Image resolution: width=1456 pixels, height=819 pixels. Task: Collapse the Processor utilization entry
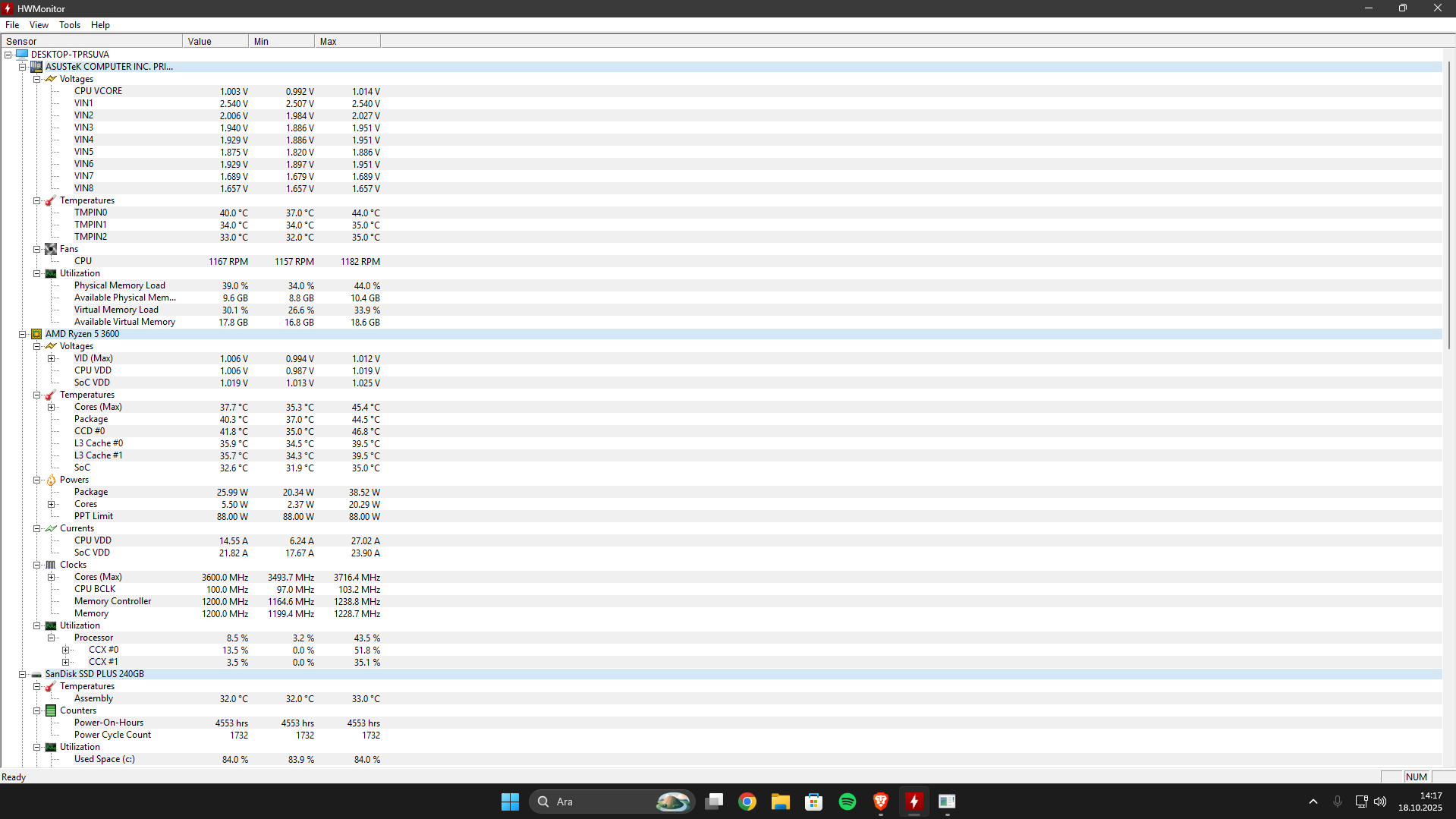pyautogui.click(x=52, y=638)
